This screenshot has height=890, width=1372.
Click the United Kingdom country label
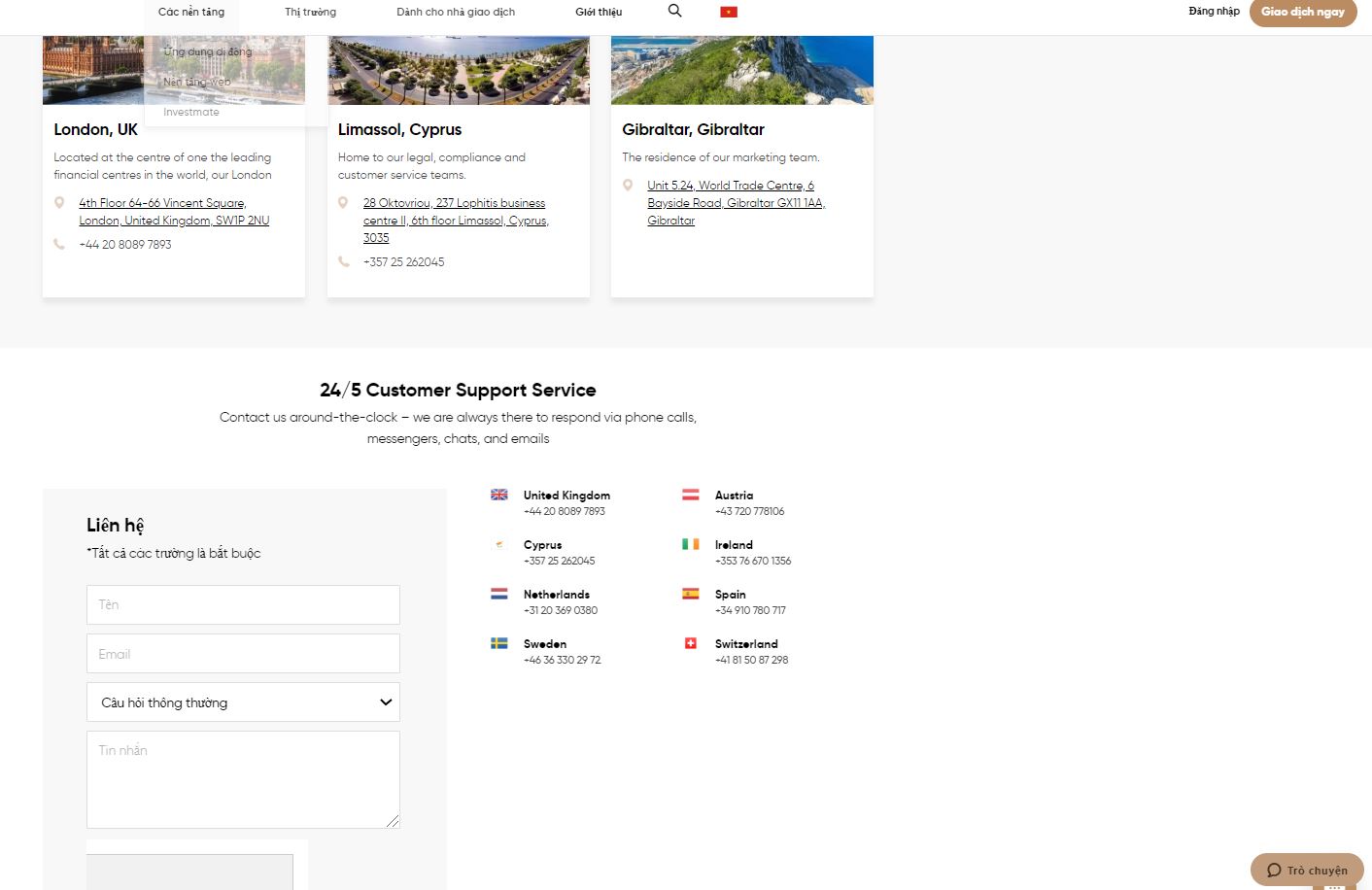566,496
